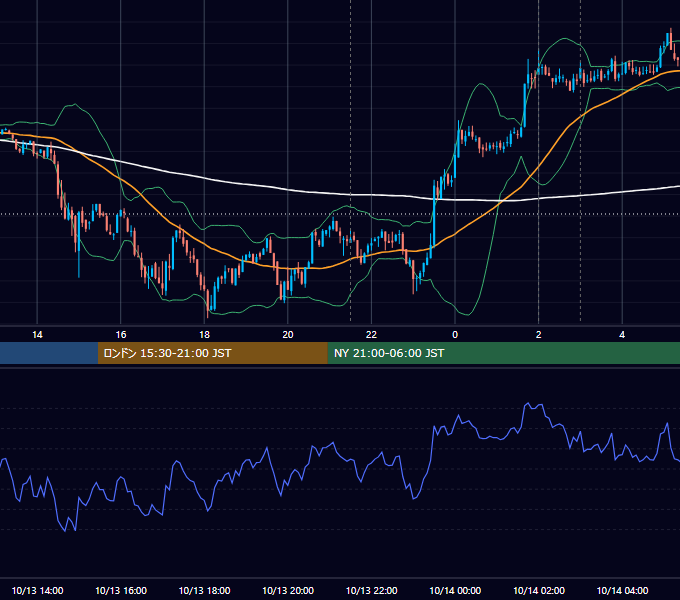The height and width of the screenshot is (600, 680).
Task: Click the 10/13 14:00 date label
Action: point(37,590)
